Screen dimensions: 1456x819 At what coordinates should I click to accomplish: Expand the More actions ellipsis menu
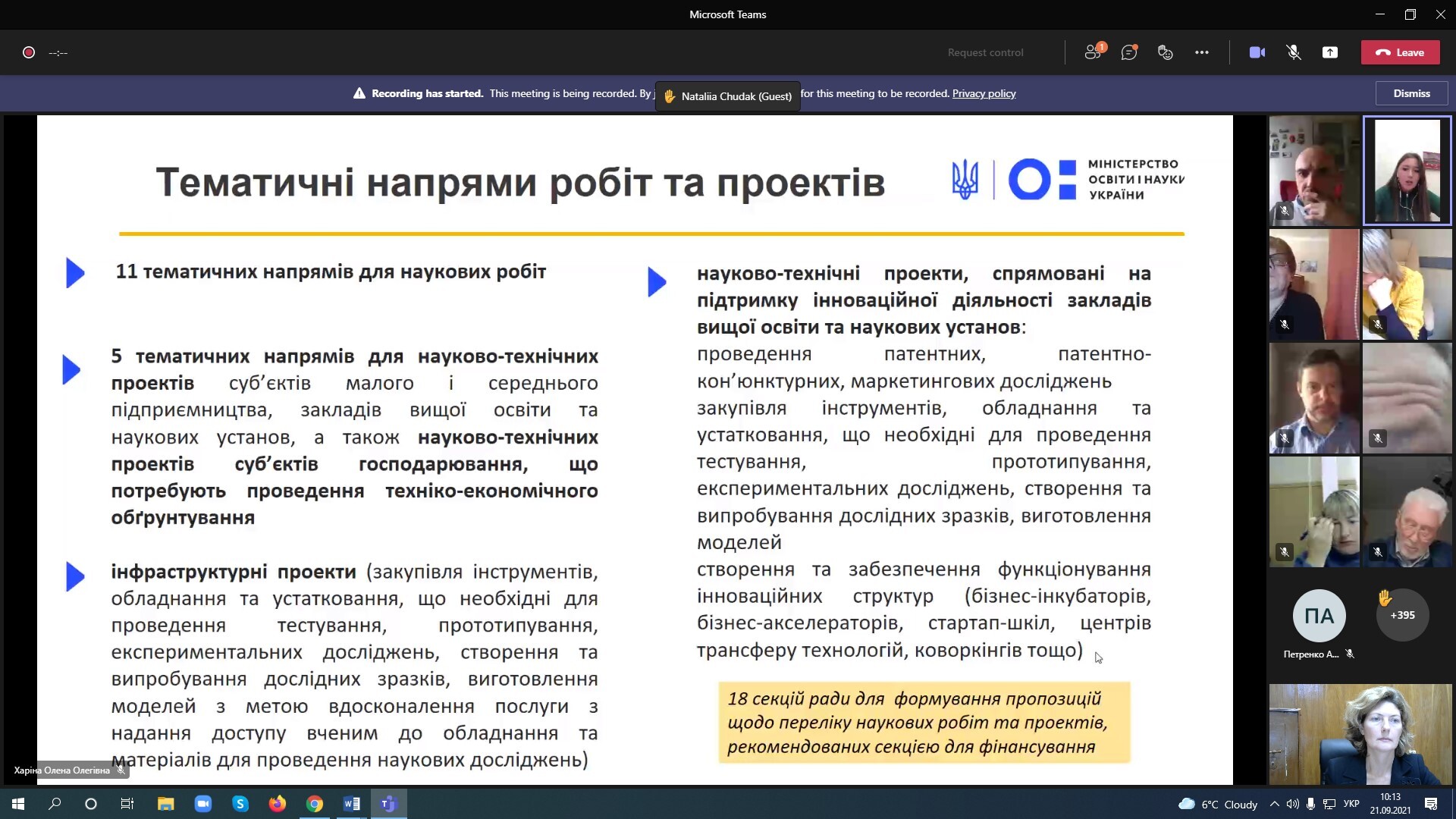(x=1202, y=52)
